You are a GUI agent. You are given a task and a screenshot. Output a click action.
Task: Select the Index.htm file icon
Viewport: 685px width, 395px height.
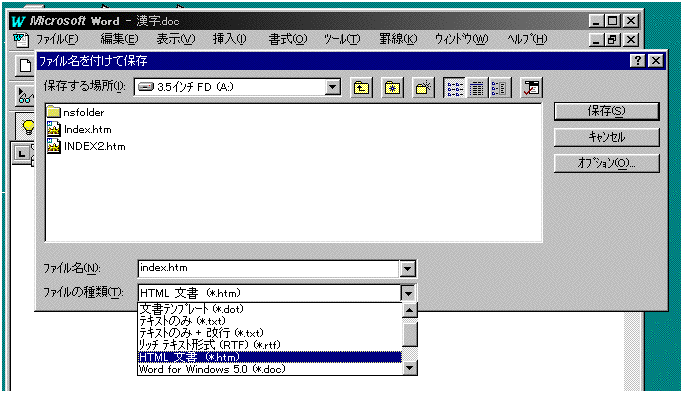click(54, 129)
